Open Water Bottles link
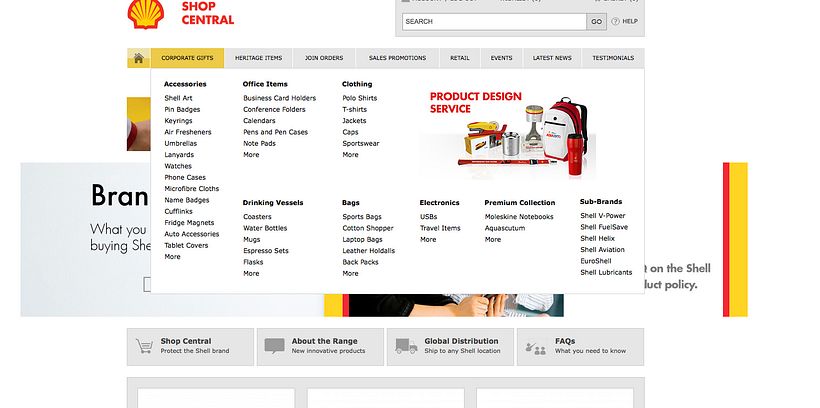This screenshot has width=820, height=408. (265, 229)
